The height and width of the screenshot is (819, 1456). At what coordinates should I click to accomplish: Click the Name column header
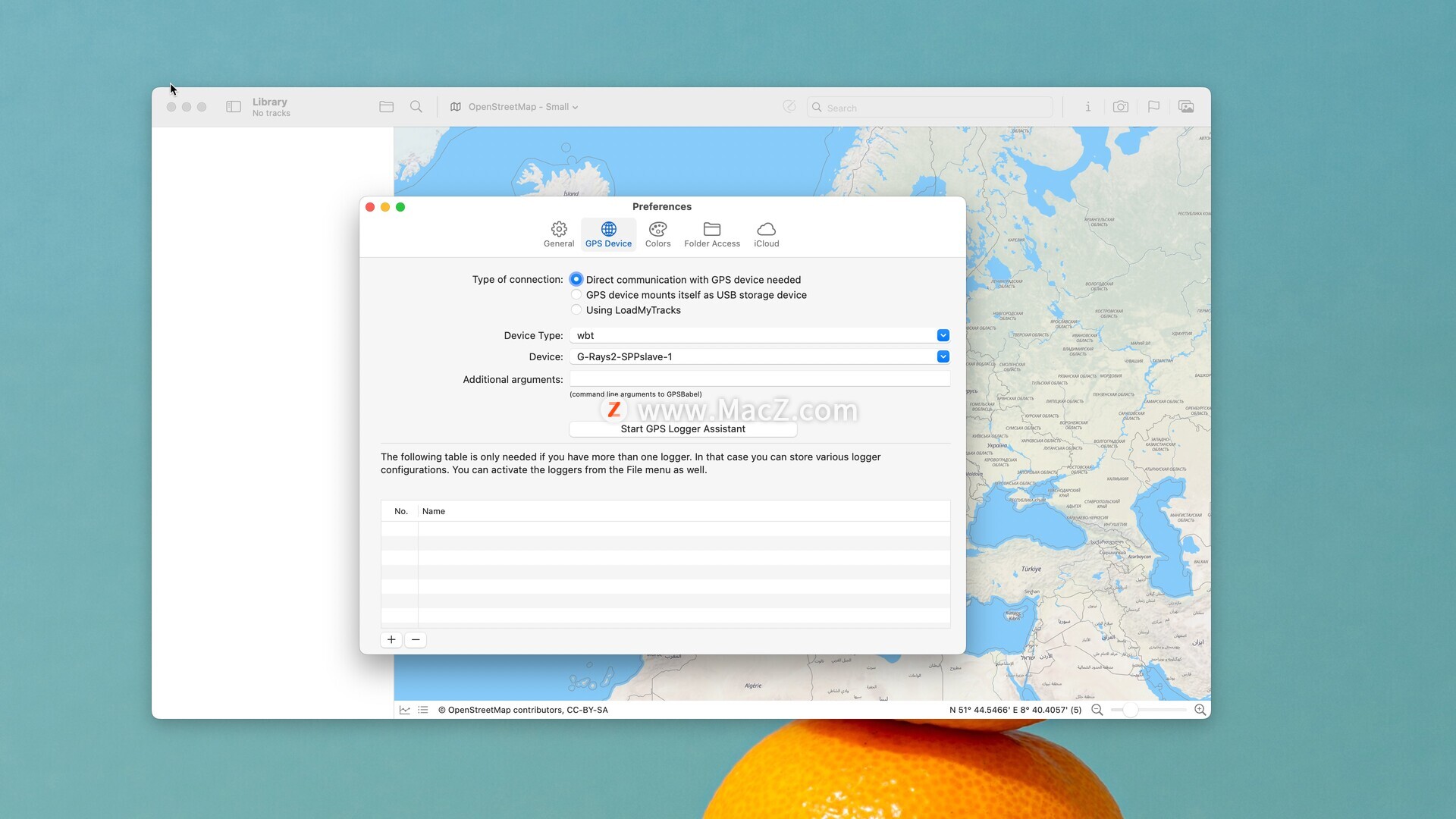pyautogui.click(x=684, y=511)
